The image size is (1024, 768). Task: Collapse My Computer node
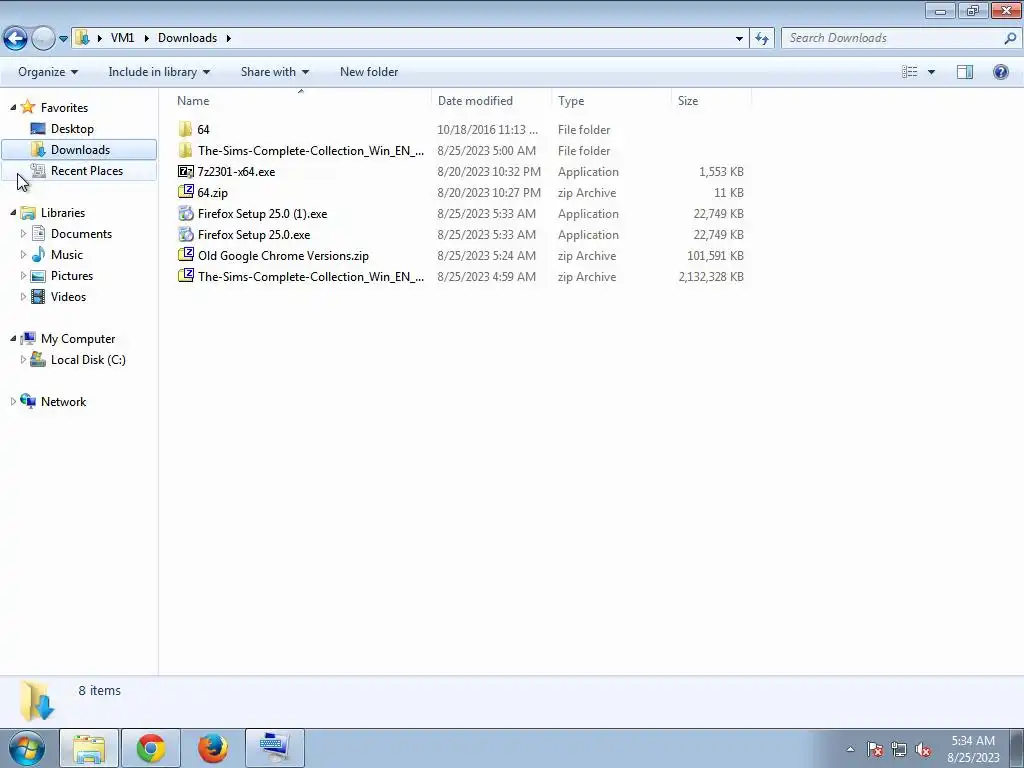point(13,338)
